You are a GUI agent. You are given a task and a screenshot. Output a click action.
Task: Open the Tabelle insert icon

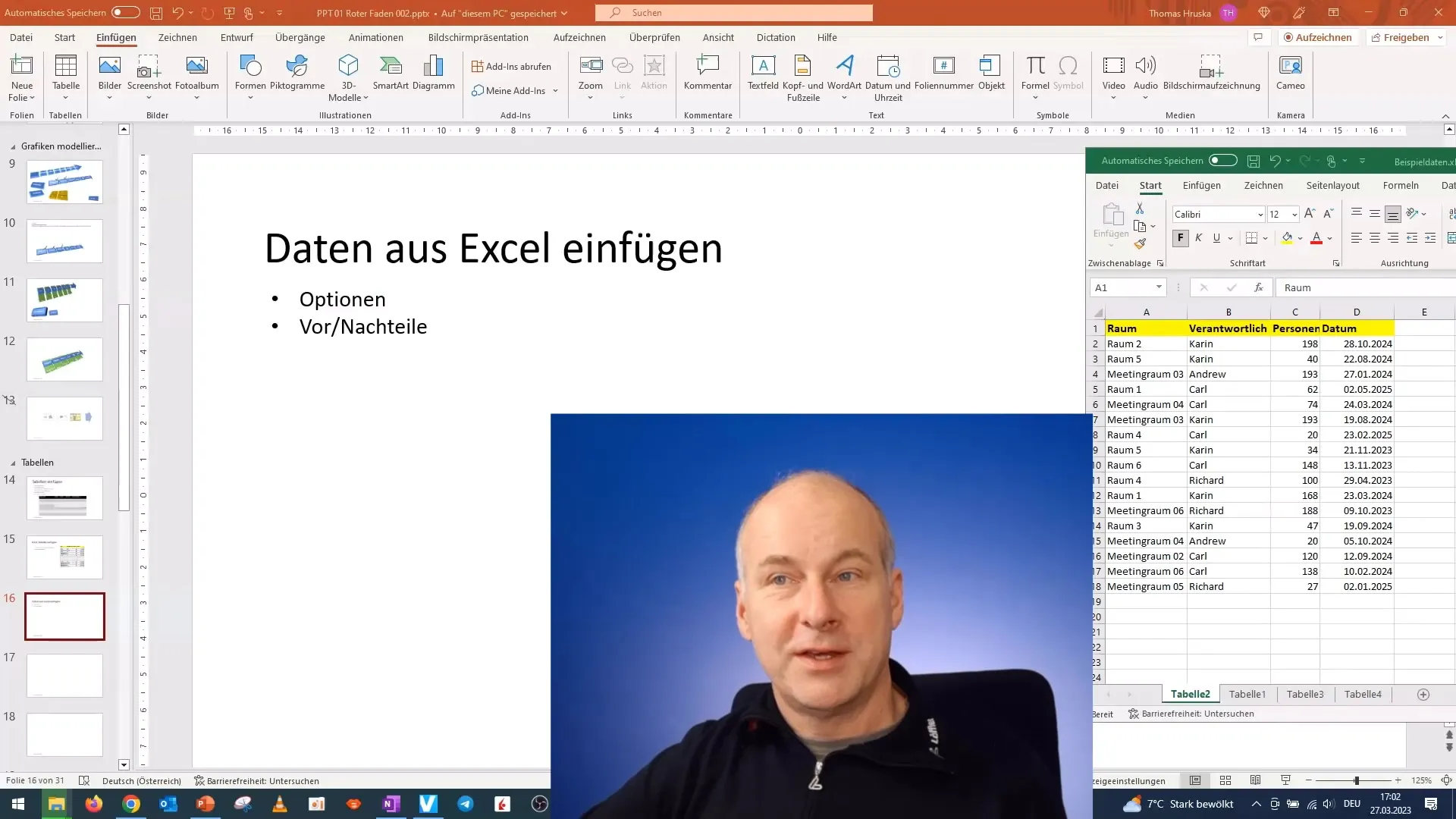click(66, 77)
